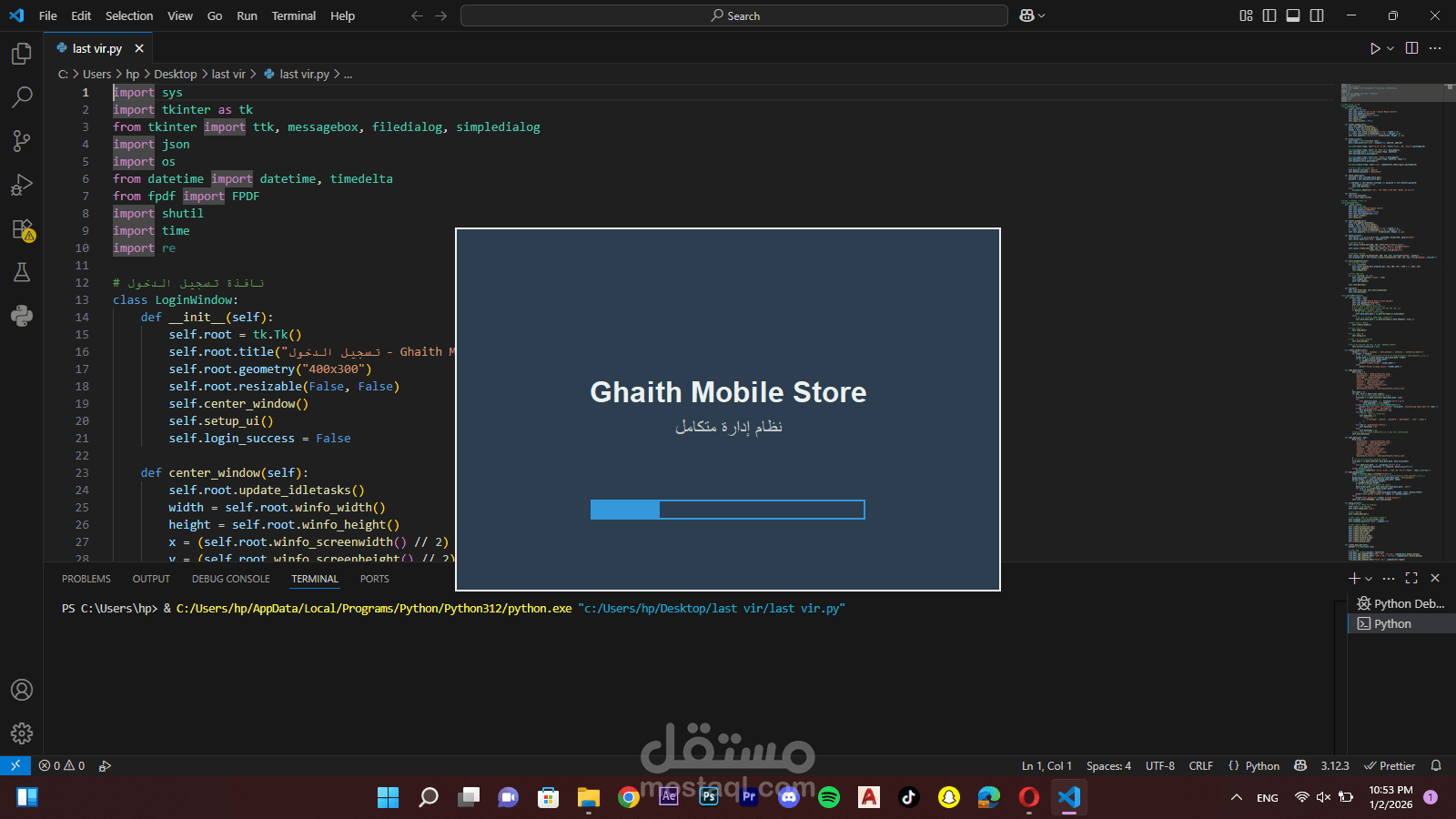Open Source Control view
This screenshot has height=819, width=1456.
[x=22, y=141]
